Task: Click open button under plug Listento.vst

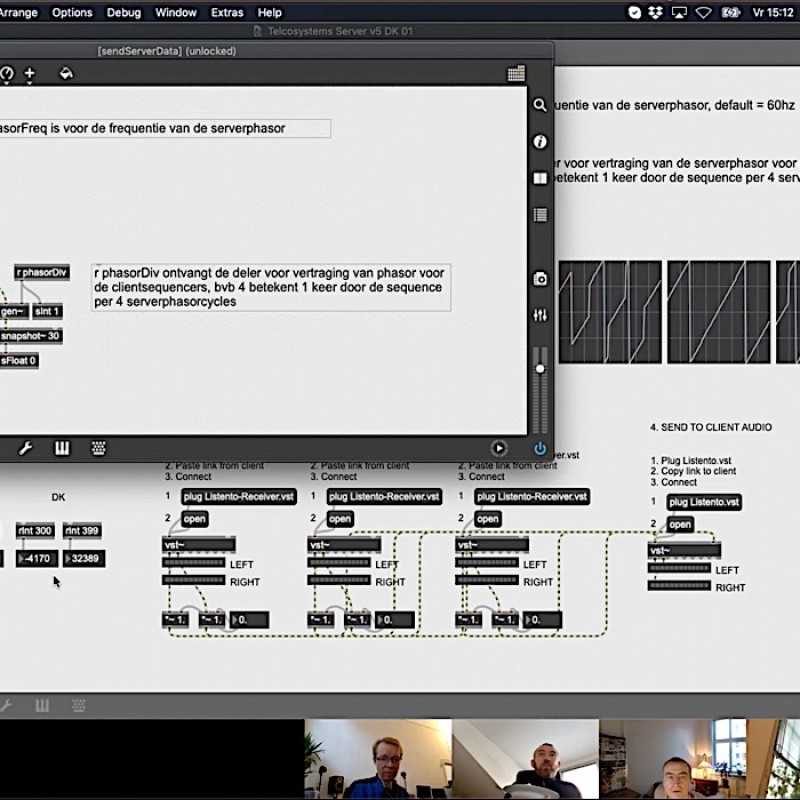Action: click(680, 525)
